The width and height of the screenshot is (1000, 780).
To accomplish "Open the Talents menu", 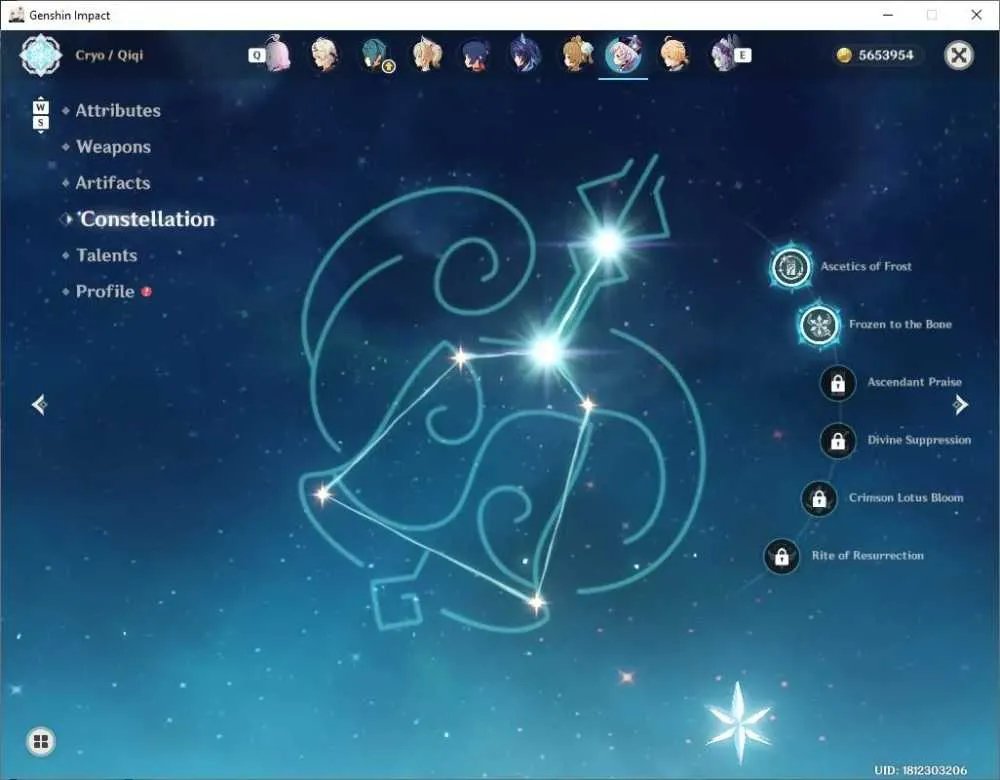I will [x=107, y=255].
